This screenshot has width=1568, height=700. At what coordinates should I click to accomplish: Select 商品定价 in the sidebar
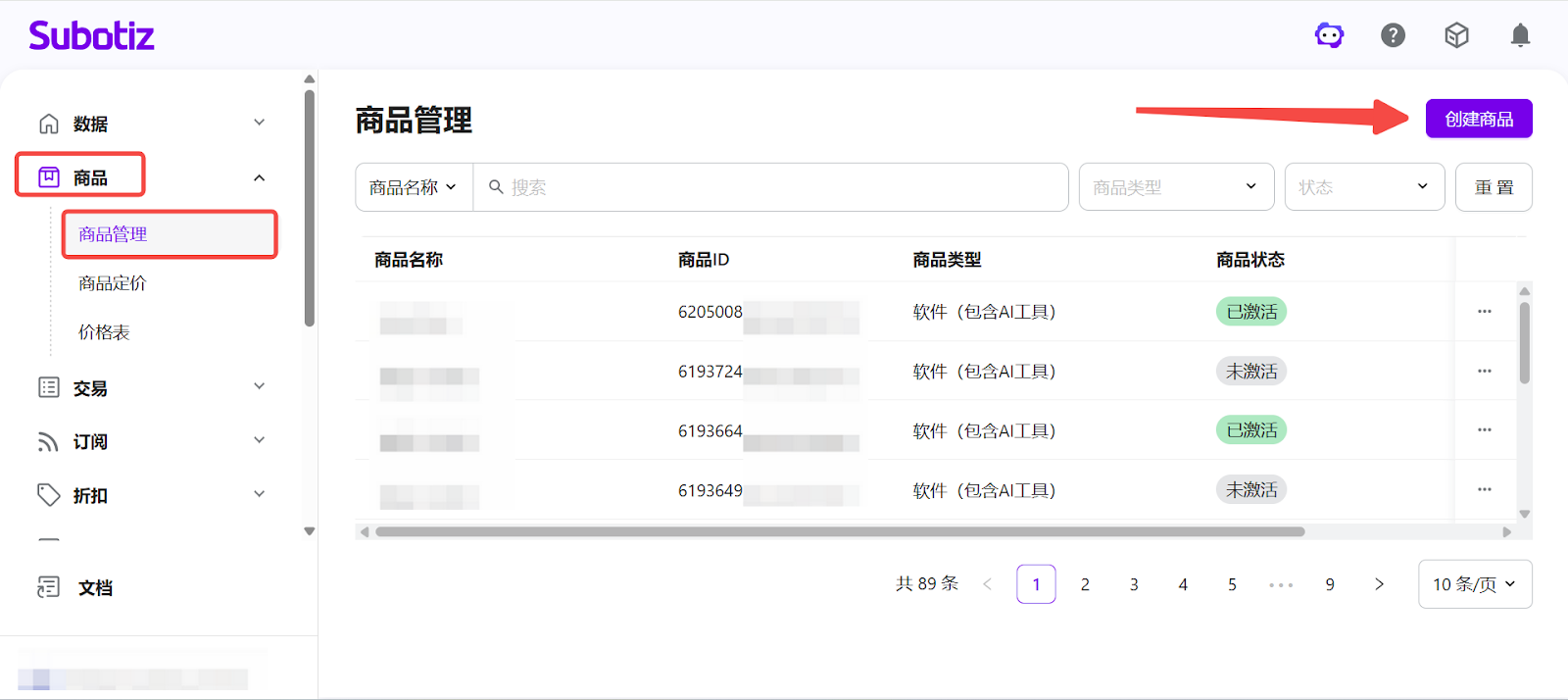pyautogui.click(x=113, y=283)
